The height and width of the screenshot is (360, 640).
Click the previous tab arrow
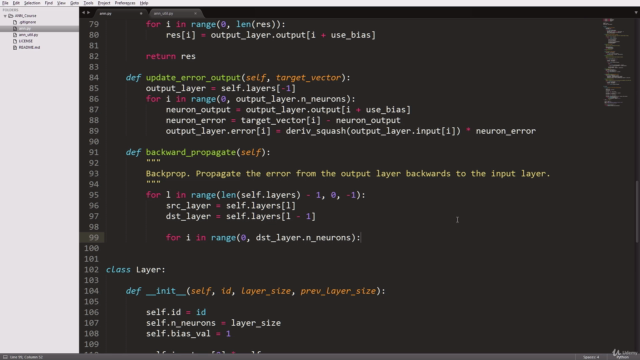pos(84,13)
